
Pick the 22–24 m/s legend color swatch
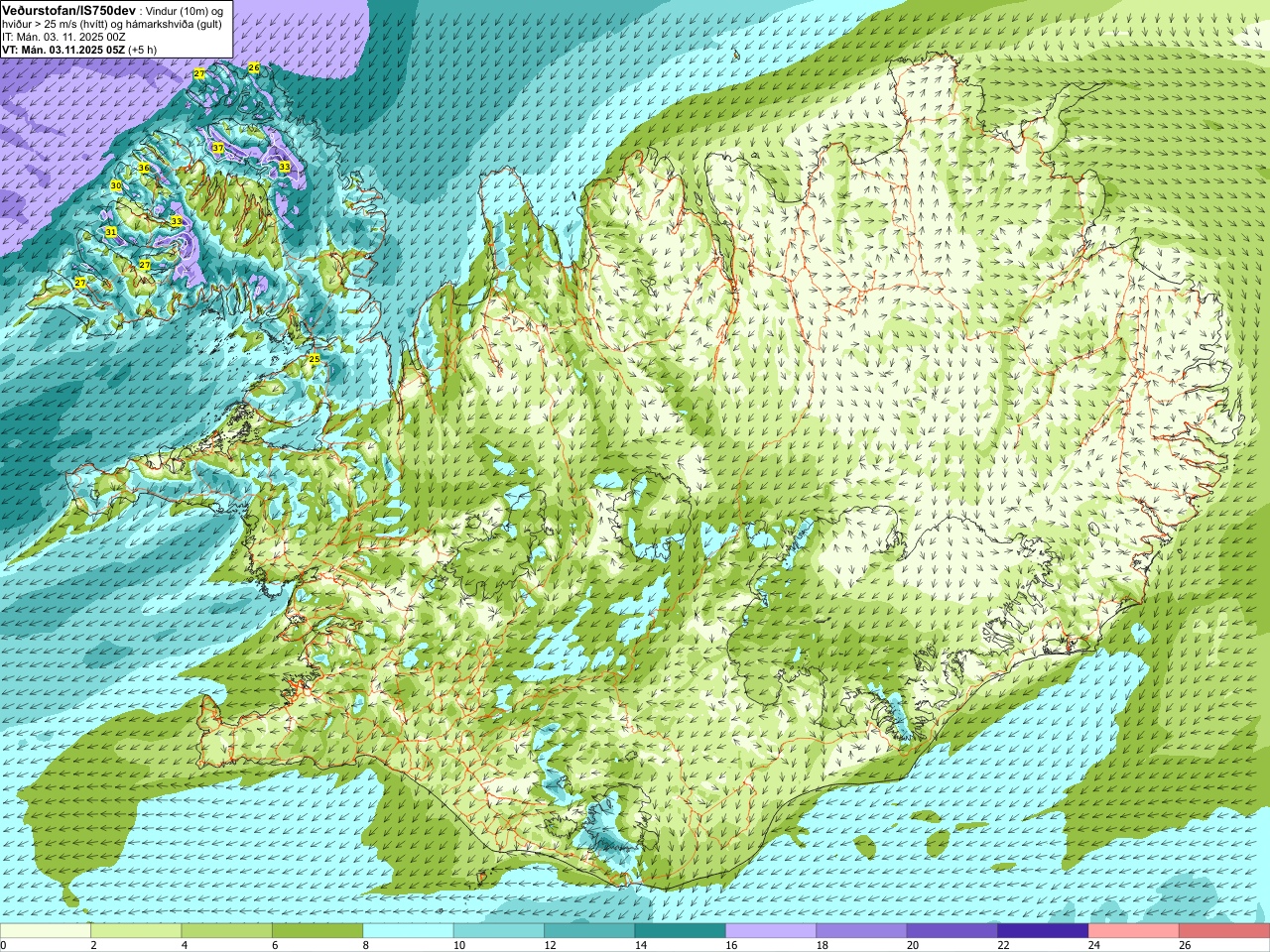click(x=1044, y=931)
